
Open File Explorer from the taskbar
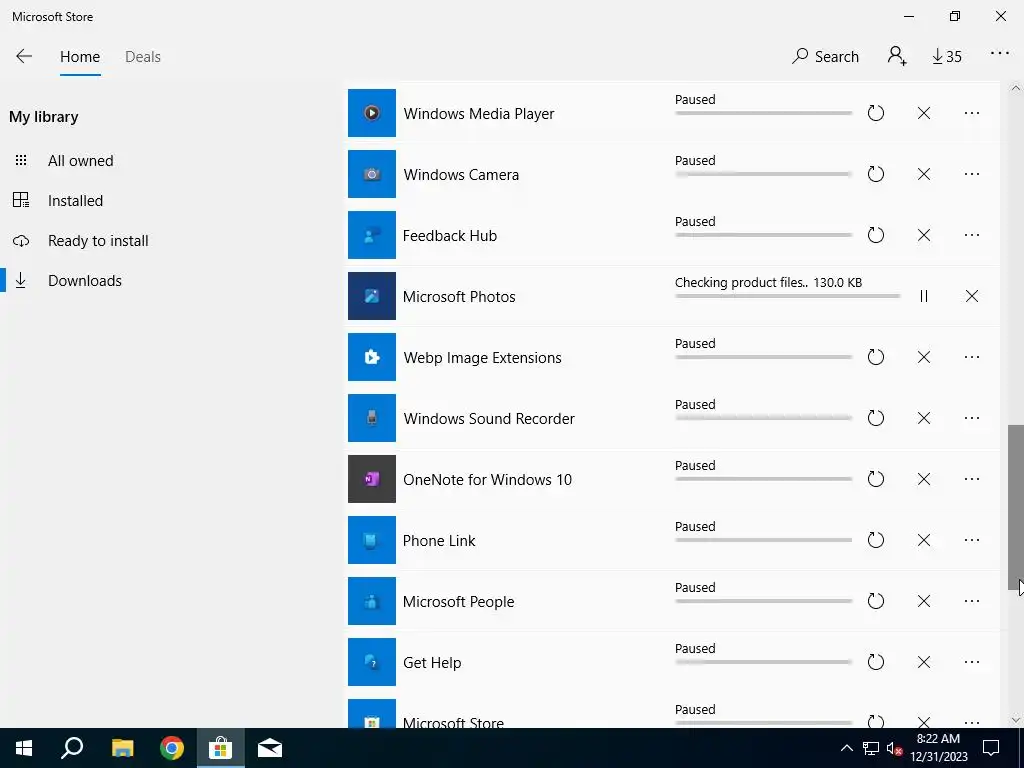(122, 748)
